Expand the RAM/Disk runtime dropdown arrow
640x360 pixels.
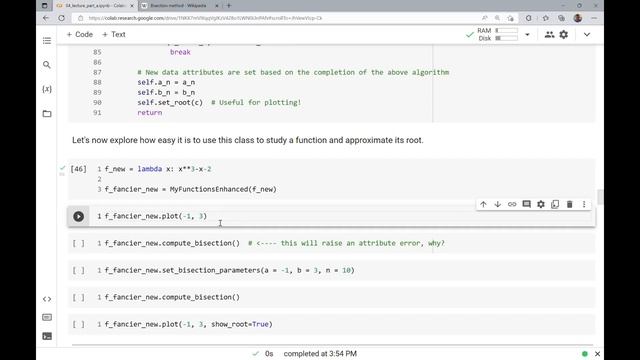(527, 35)
